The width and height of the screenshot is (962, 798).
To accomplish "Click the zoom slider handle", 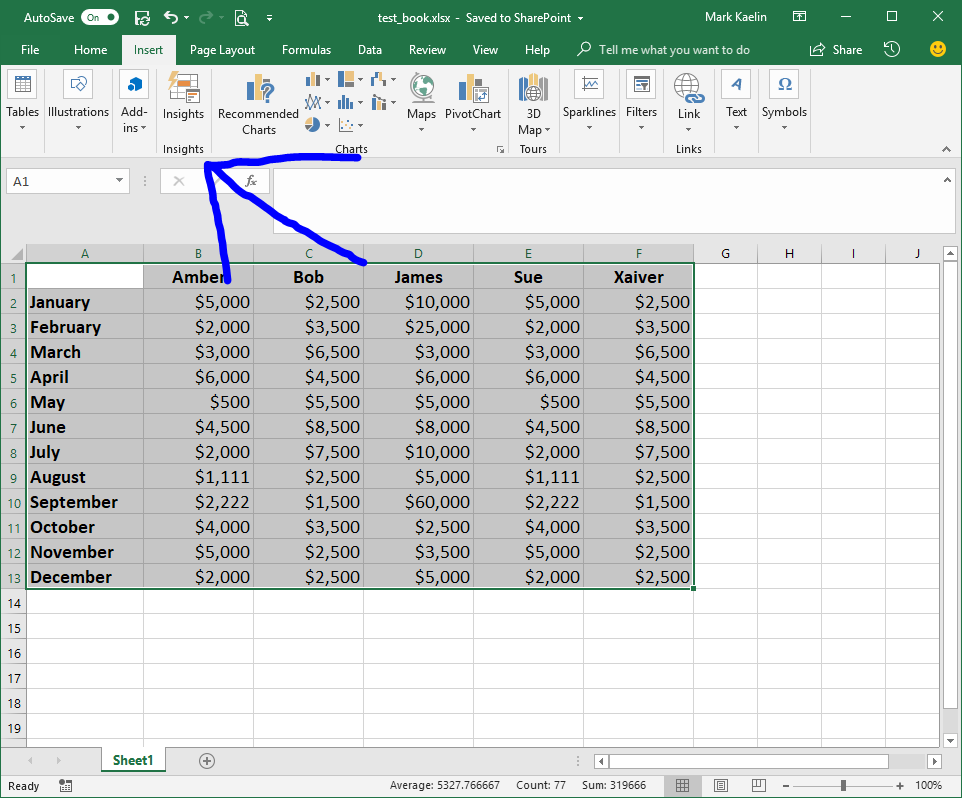I will coord(844,785).
